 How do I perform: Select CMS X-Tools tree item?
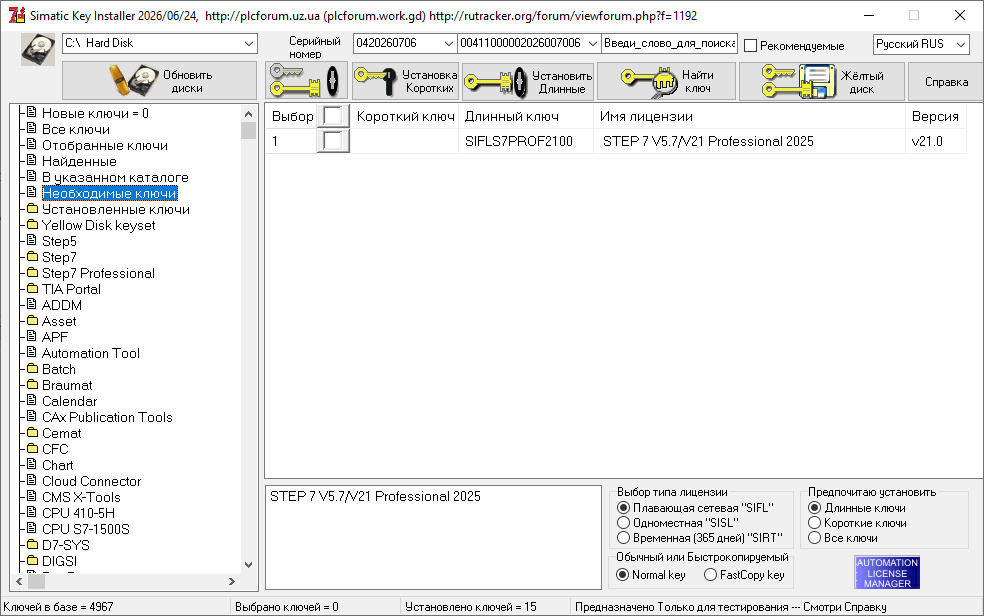tap(81, 497)
